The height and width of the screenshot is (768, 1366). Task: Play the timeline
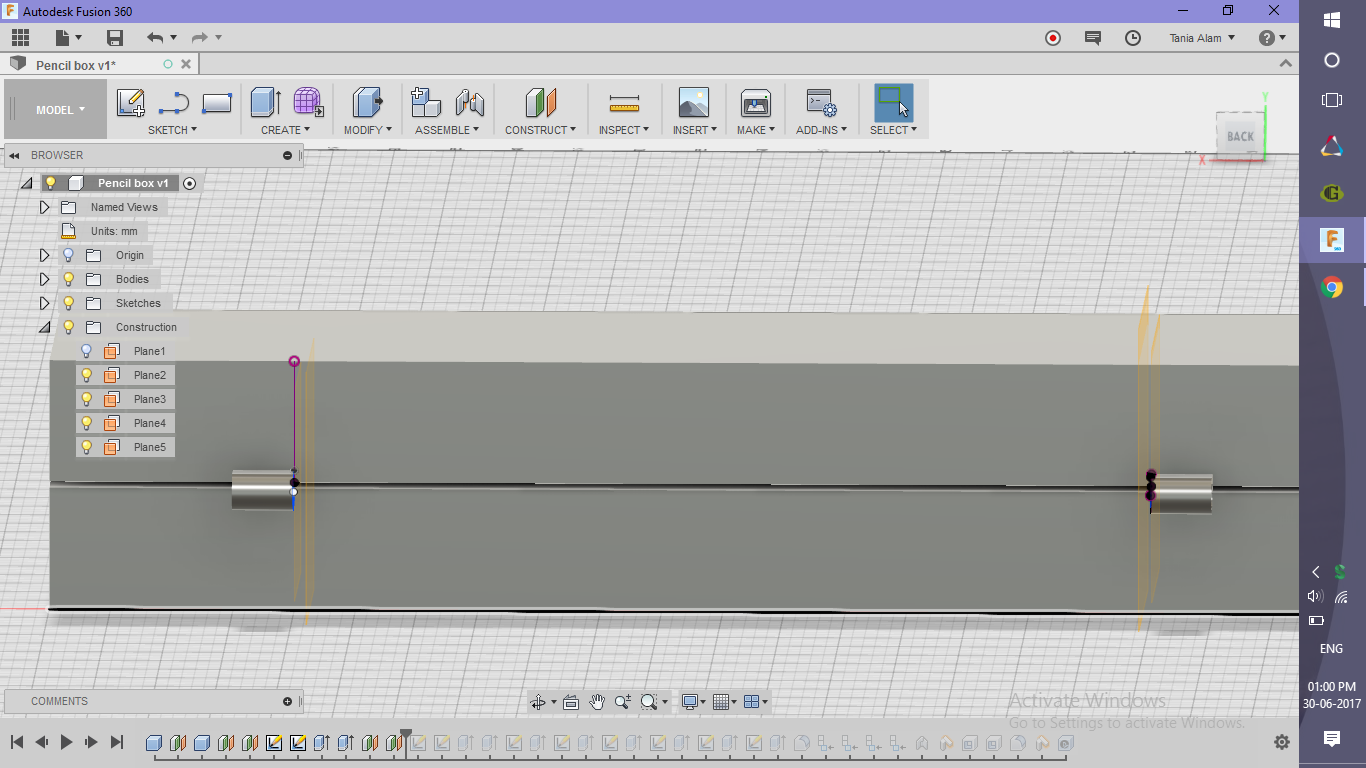coord(66,742)
